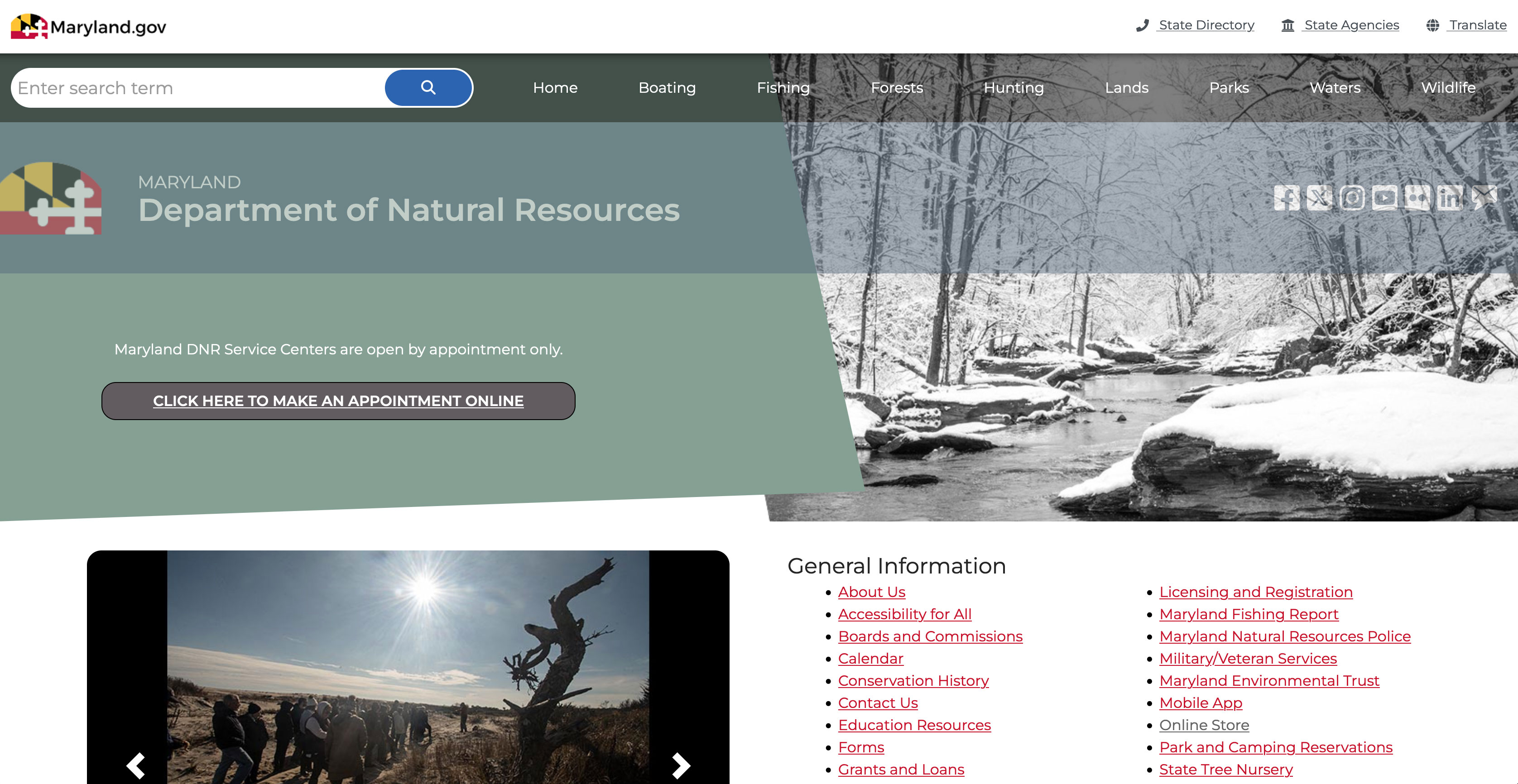Show the next carousel slide
Image resolution: width=1518 pixels, height=784 pixels.
[x=681, y=765]
